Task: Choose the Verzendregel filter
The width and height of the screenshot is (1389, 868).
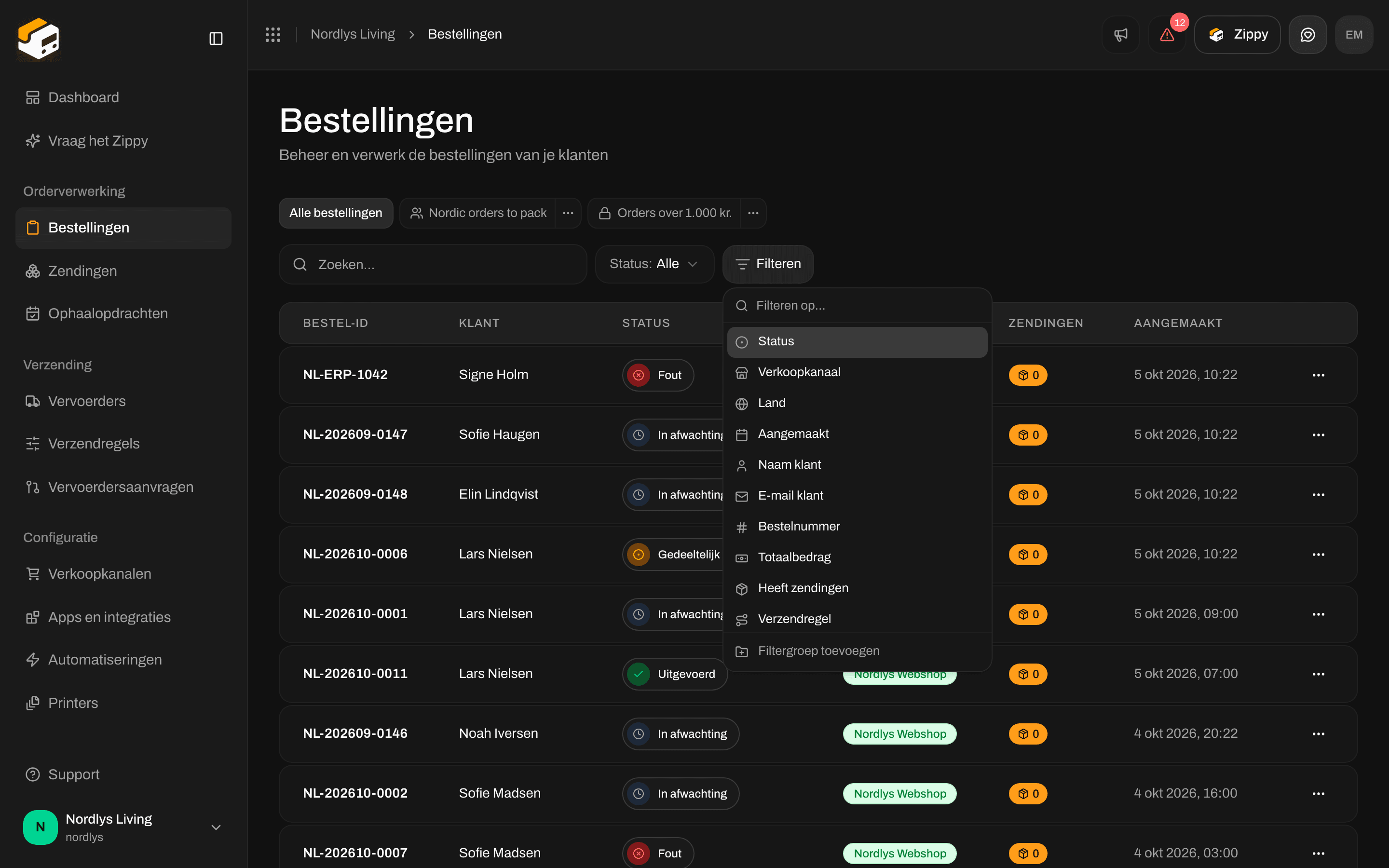Action: [x=857, y=620]
